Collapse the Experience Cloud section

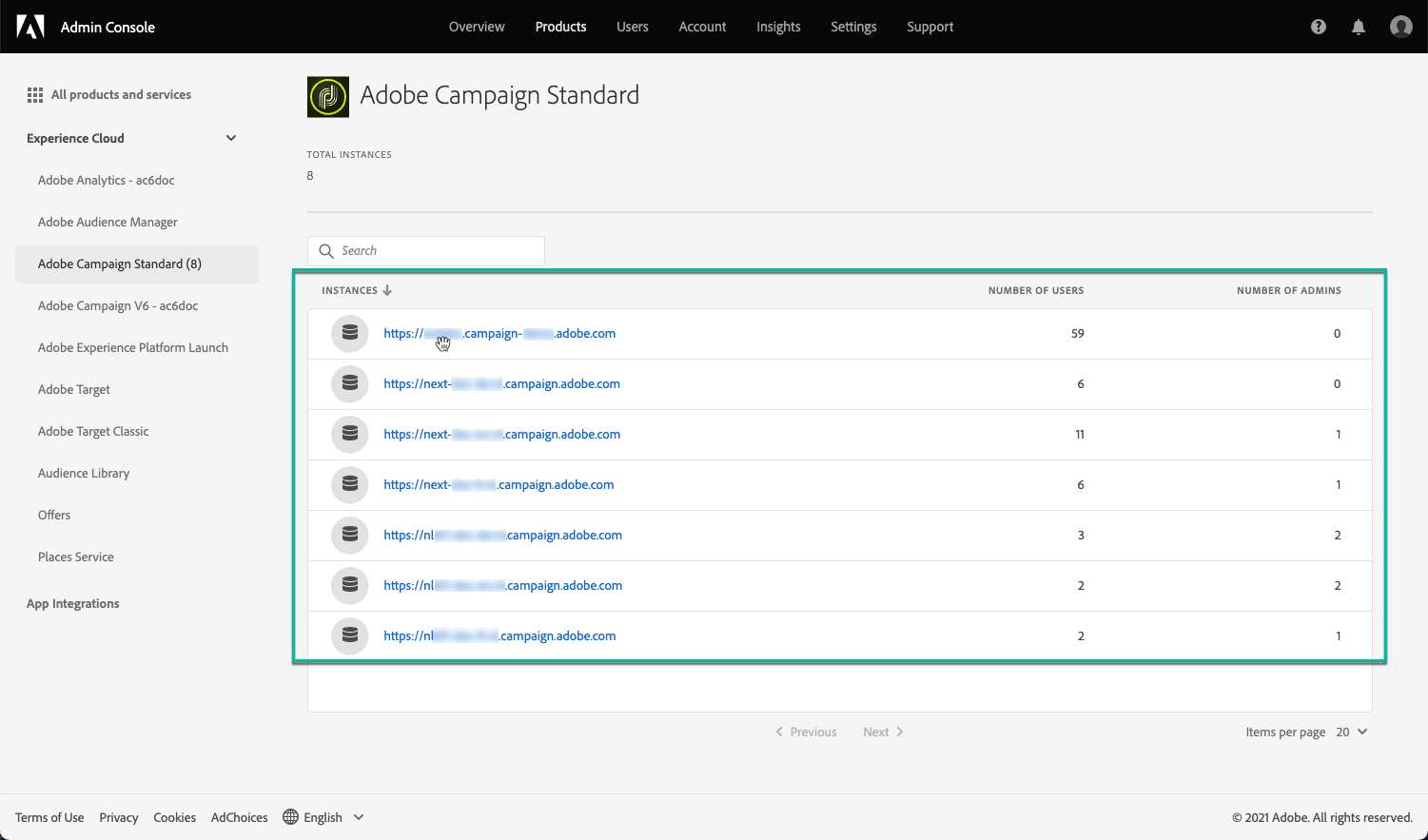231,138
